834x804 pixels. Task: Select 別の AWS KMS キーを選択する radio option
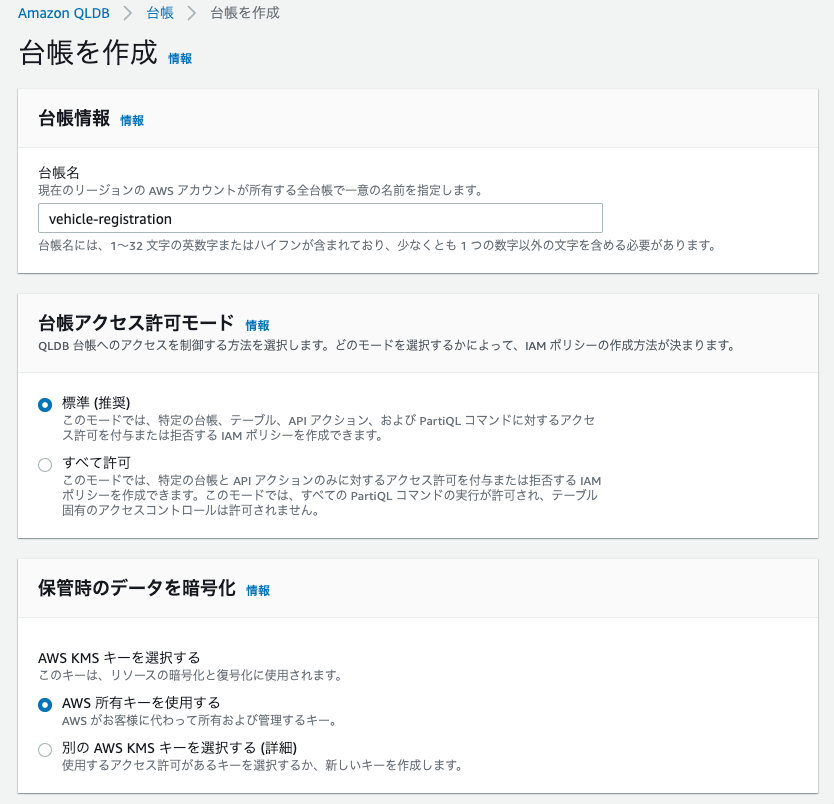pos(45,750)
